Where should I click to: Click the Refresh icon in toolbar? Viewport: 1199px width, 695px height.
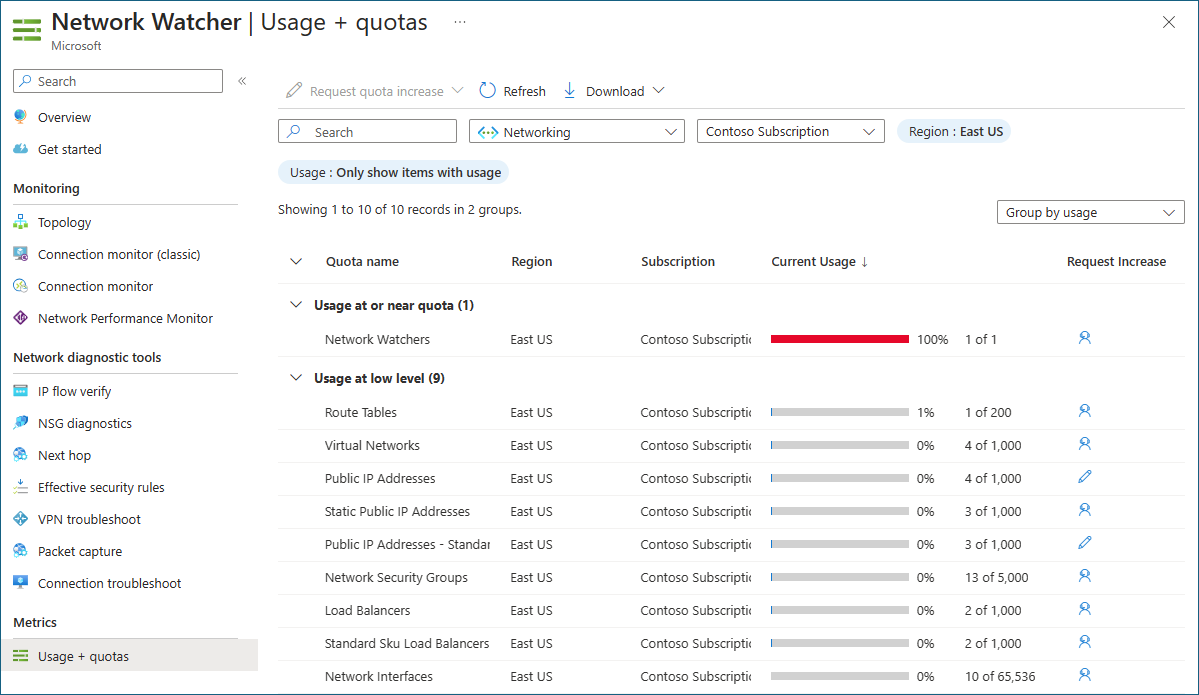(488, 91)
